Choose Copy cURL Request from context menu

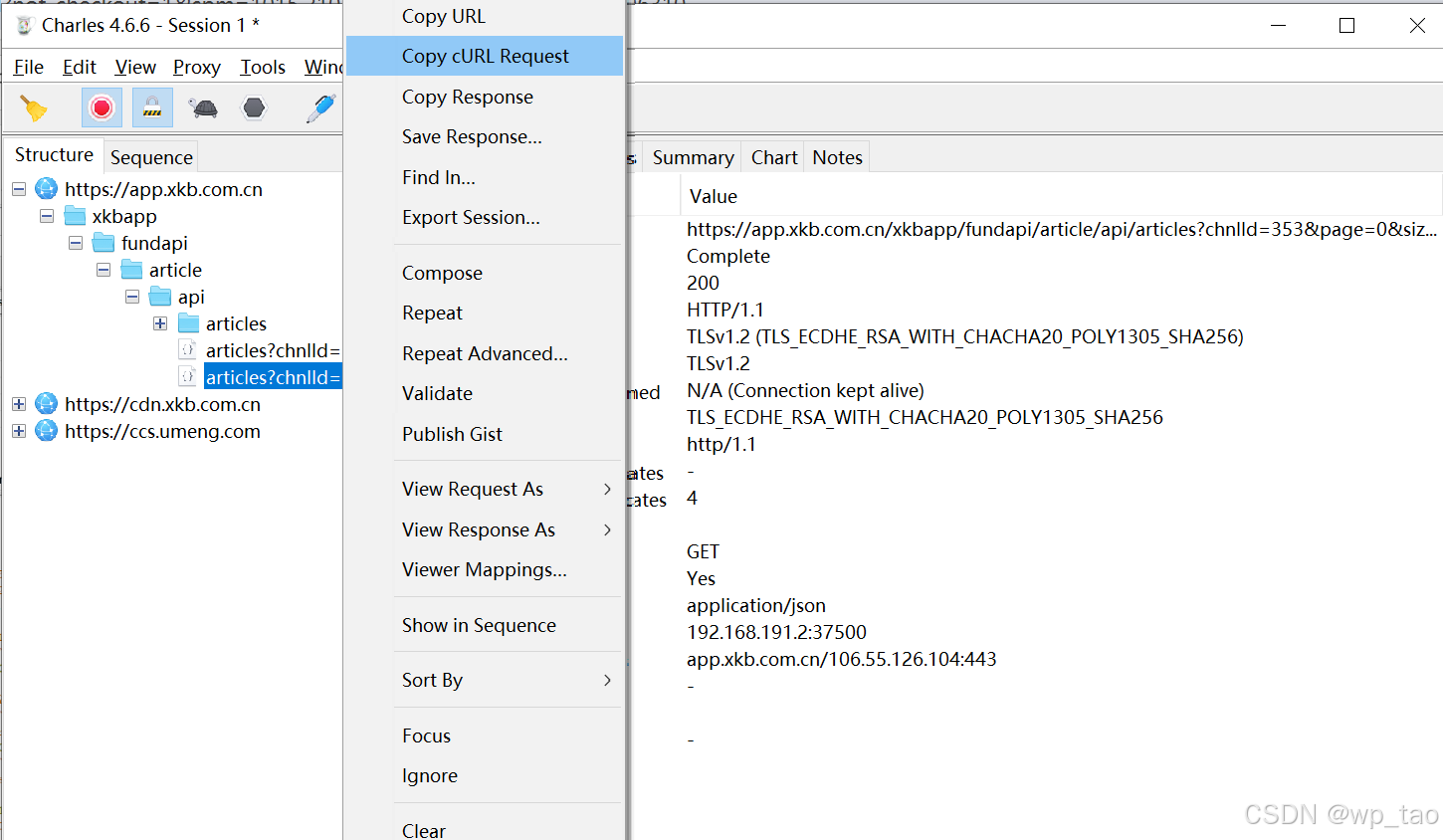(x=485, y=56)
